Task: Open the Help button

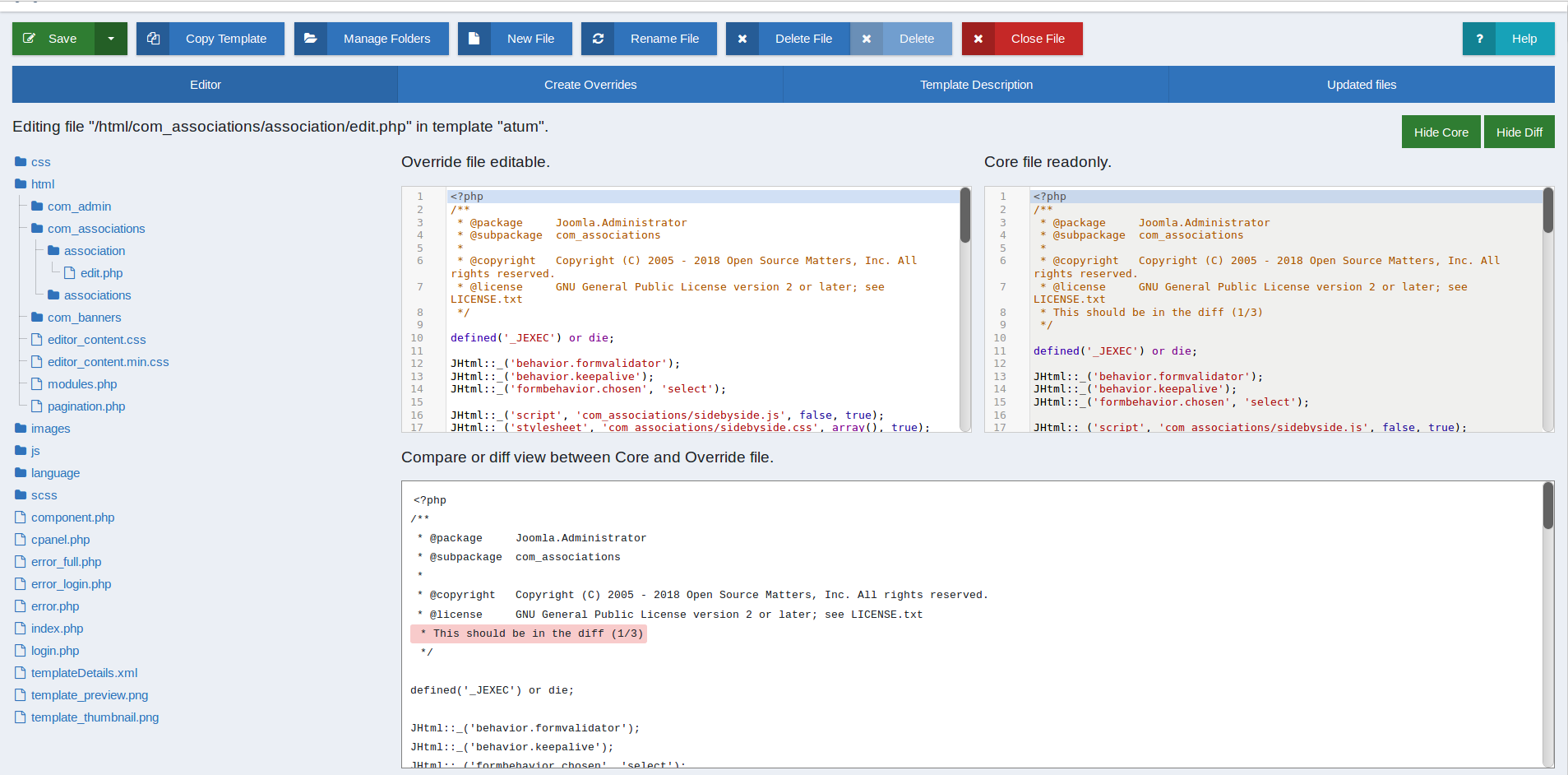Action: click(1509, 39)
